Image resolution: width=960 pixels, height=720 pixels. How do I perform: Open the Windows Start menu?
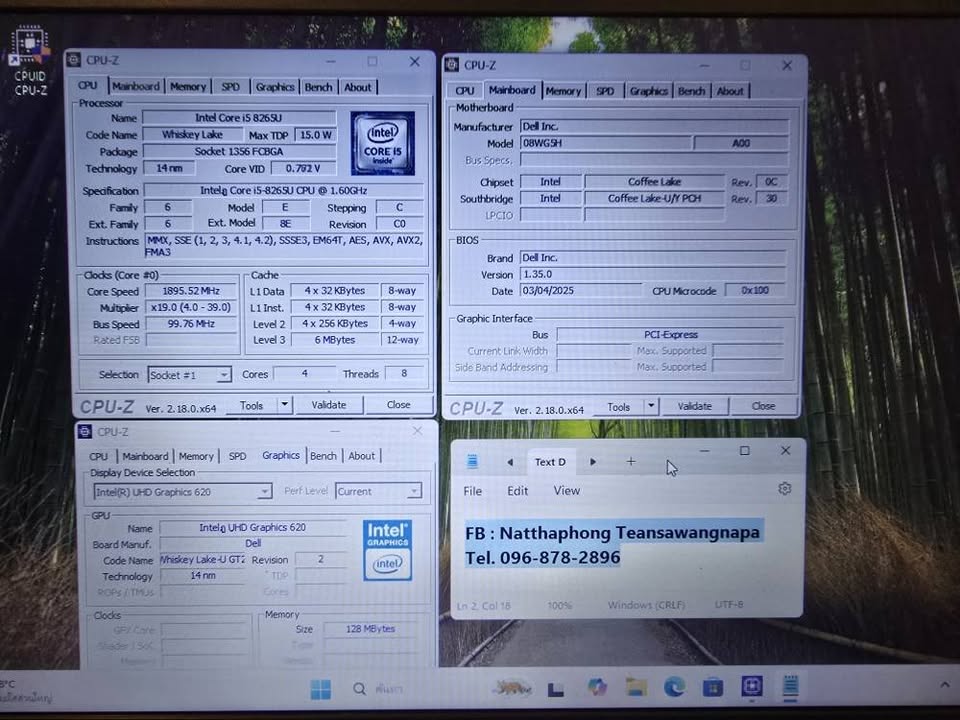tap(320, 689)
